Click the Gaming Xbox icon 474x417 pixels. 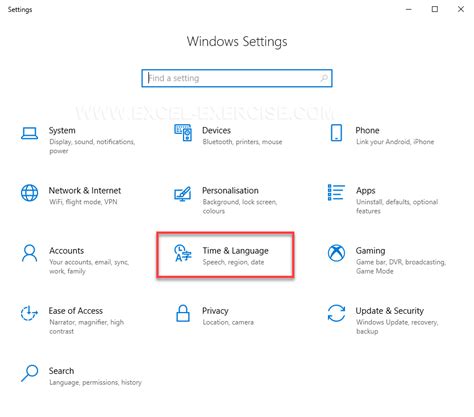pyautogui.click(x=336, y=253)
